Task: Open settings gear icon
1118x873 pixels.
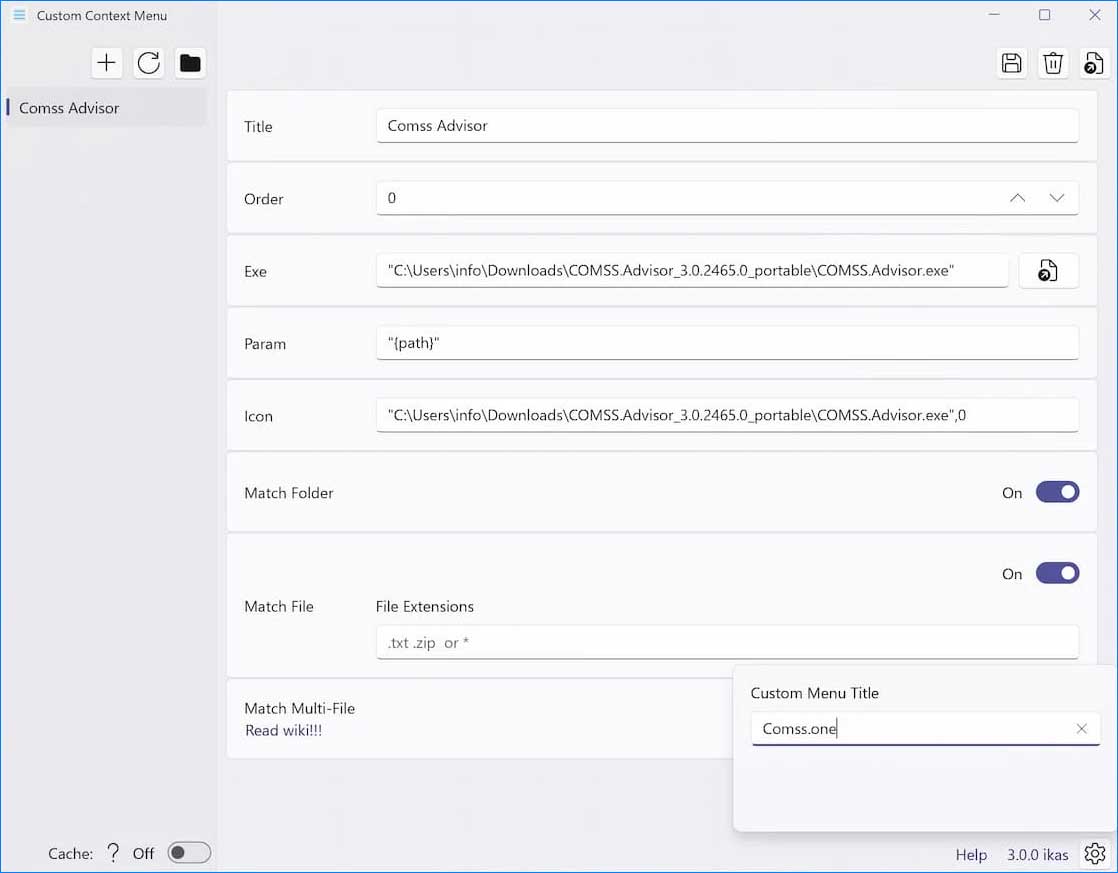Action: [1094, 853]
